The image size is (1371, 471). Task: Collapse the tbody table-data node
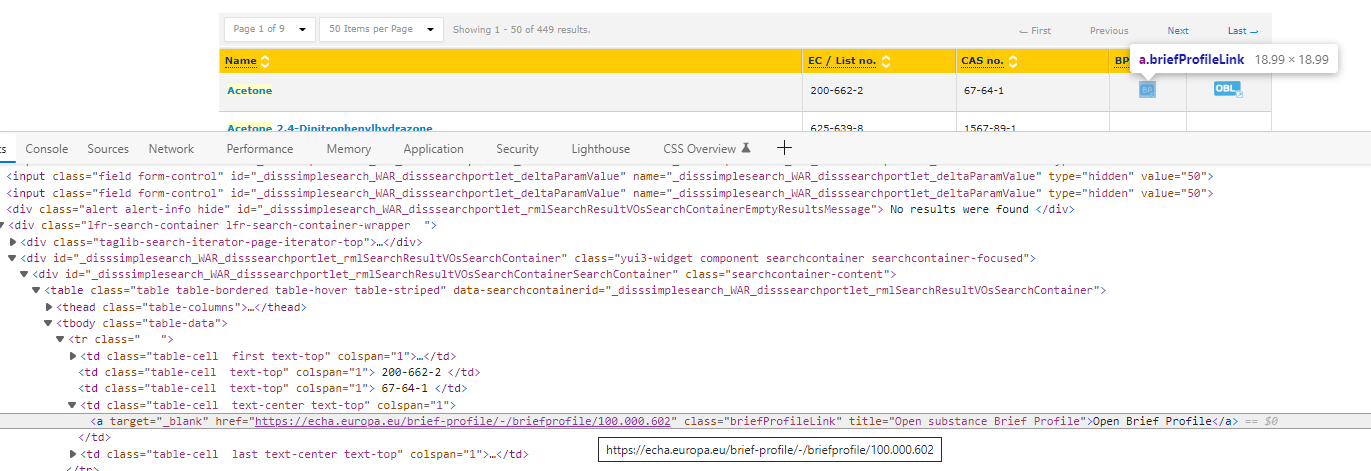coord(47,323)
